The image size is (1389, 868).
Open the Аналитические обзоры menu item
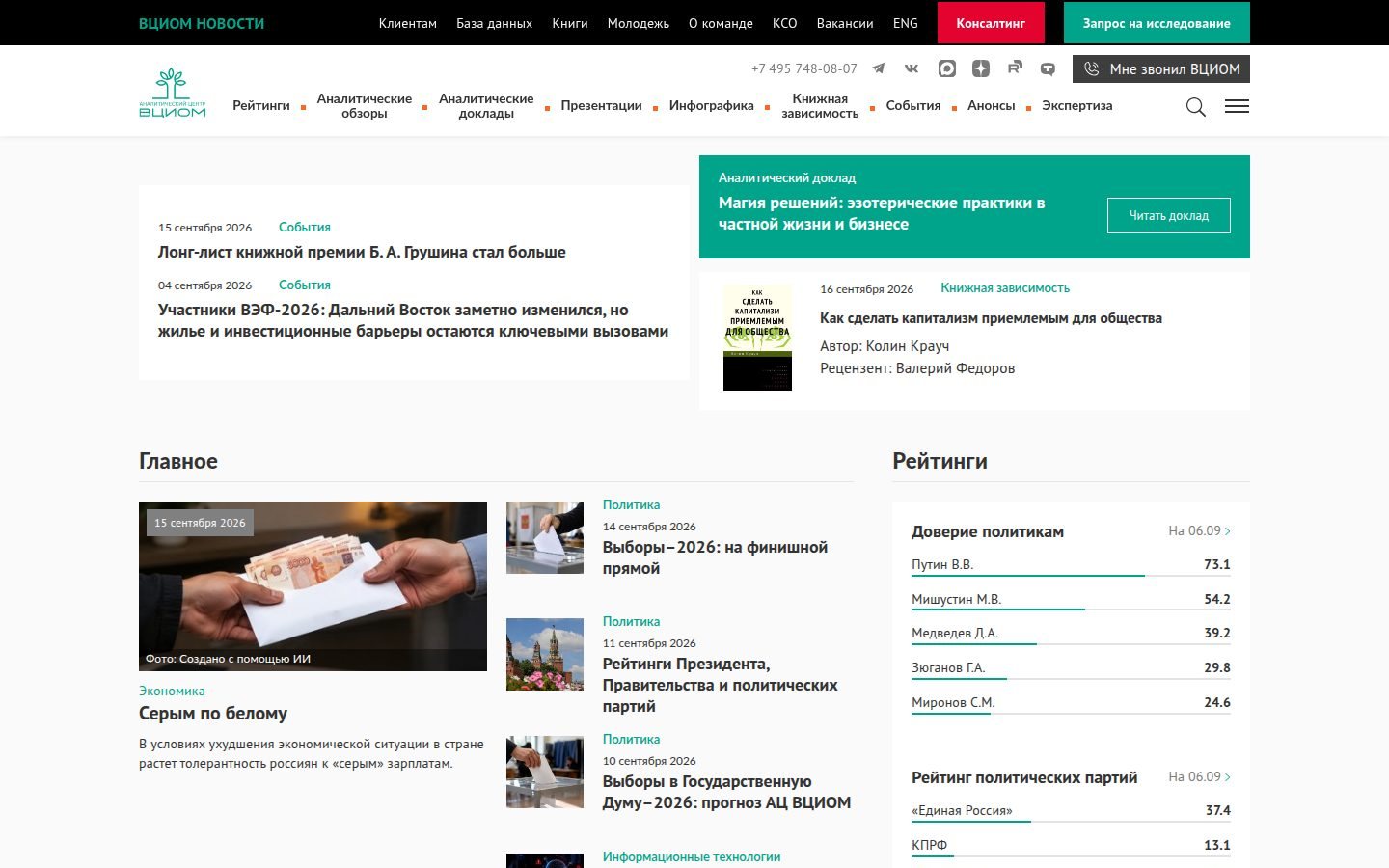[x=365, y=106]
